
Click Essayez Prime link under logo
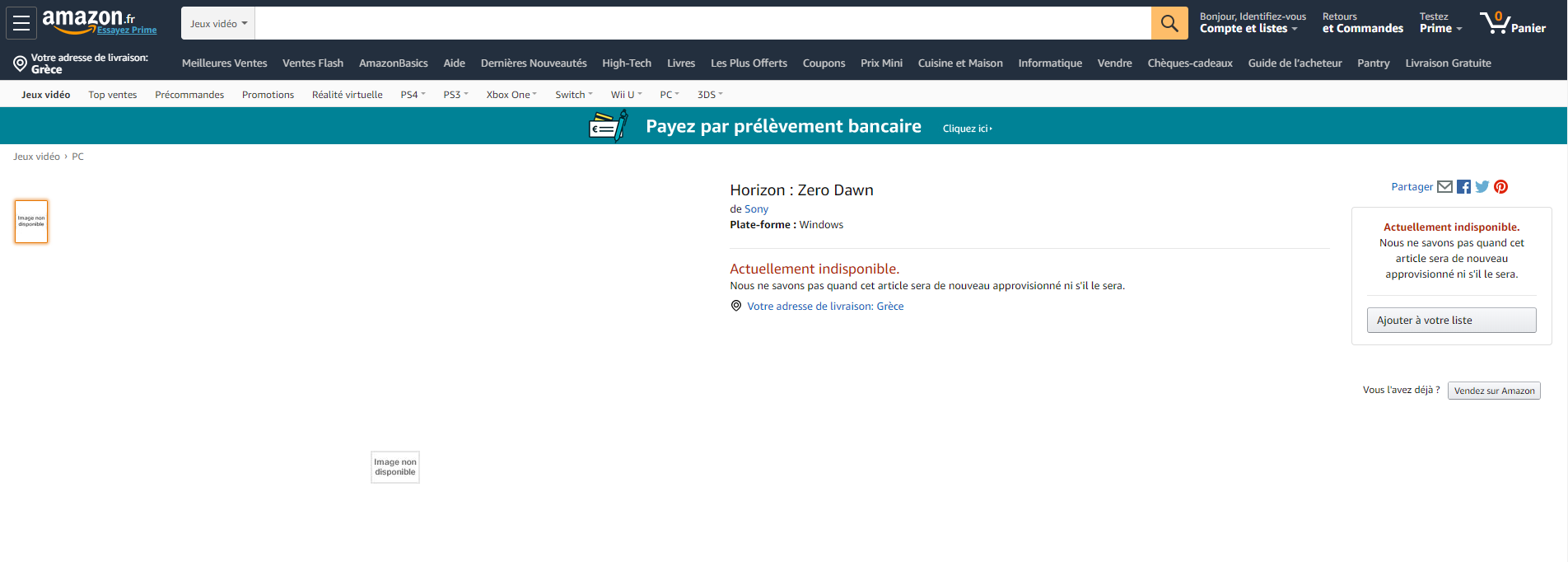(x=127, y=30)
